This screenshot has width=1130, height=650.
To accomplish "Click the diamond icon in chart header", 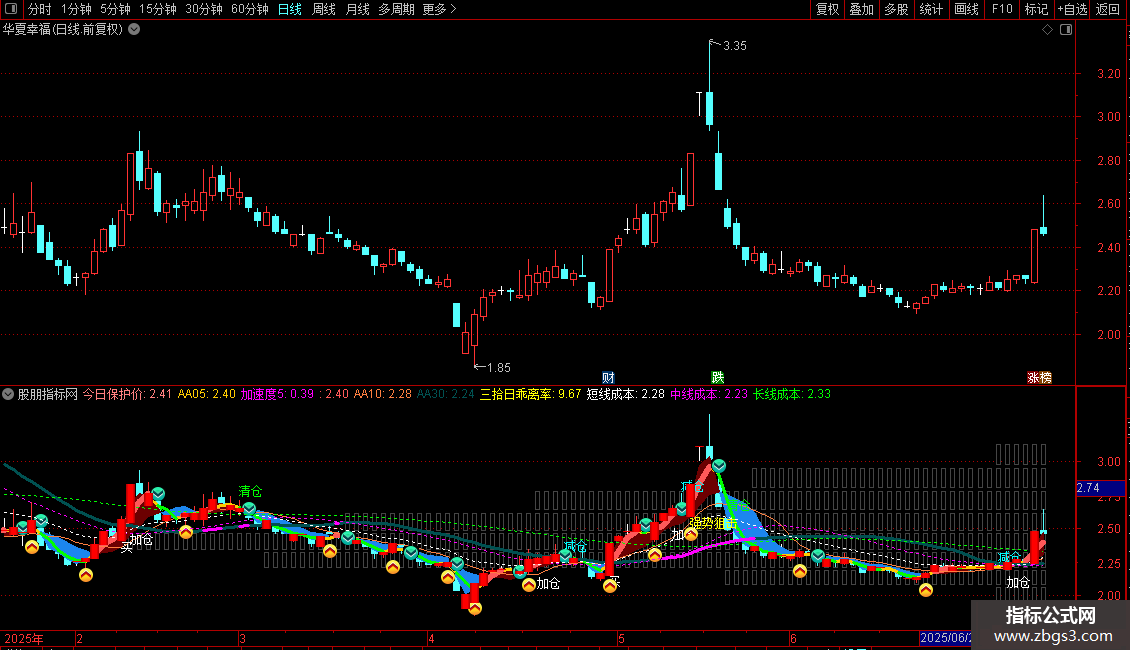I will pos(1047,30).
